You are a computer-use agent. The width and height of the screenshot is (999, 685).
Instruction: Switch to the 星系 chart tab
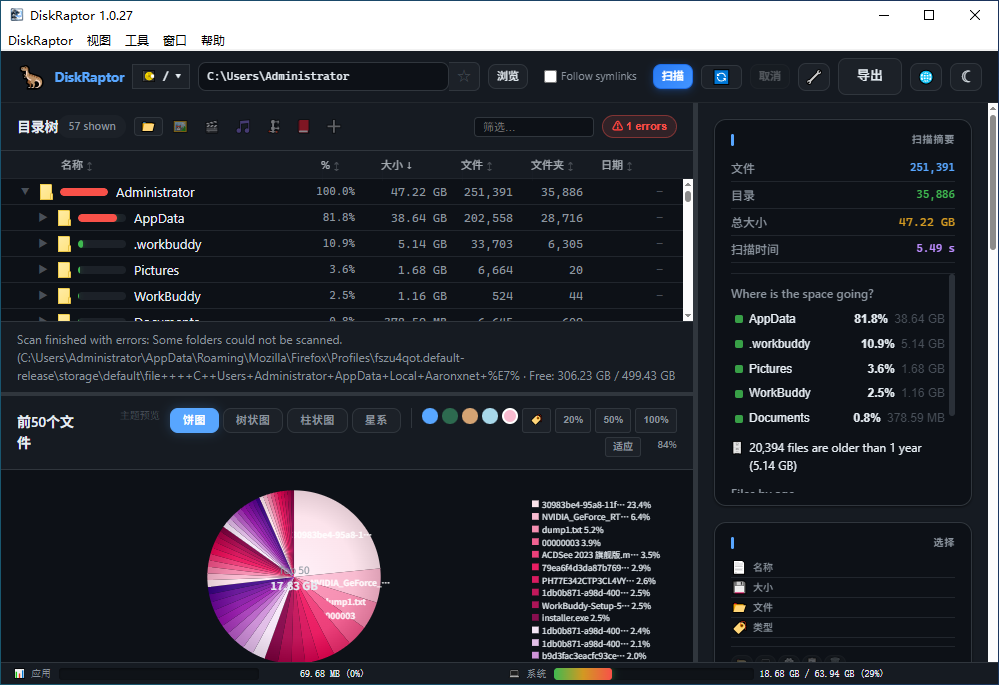(376, 421)
